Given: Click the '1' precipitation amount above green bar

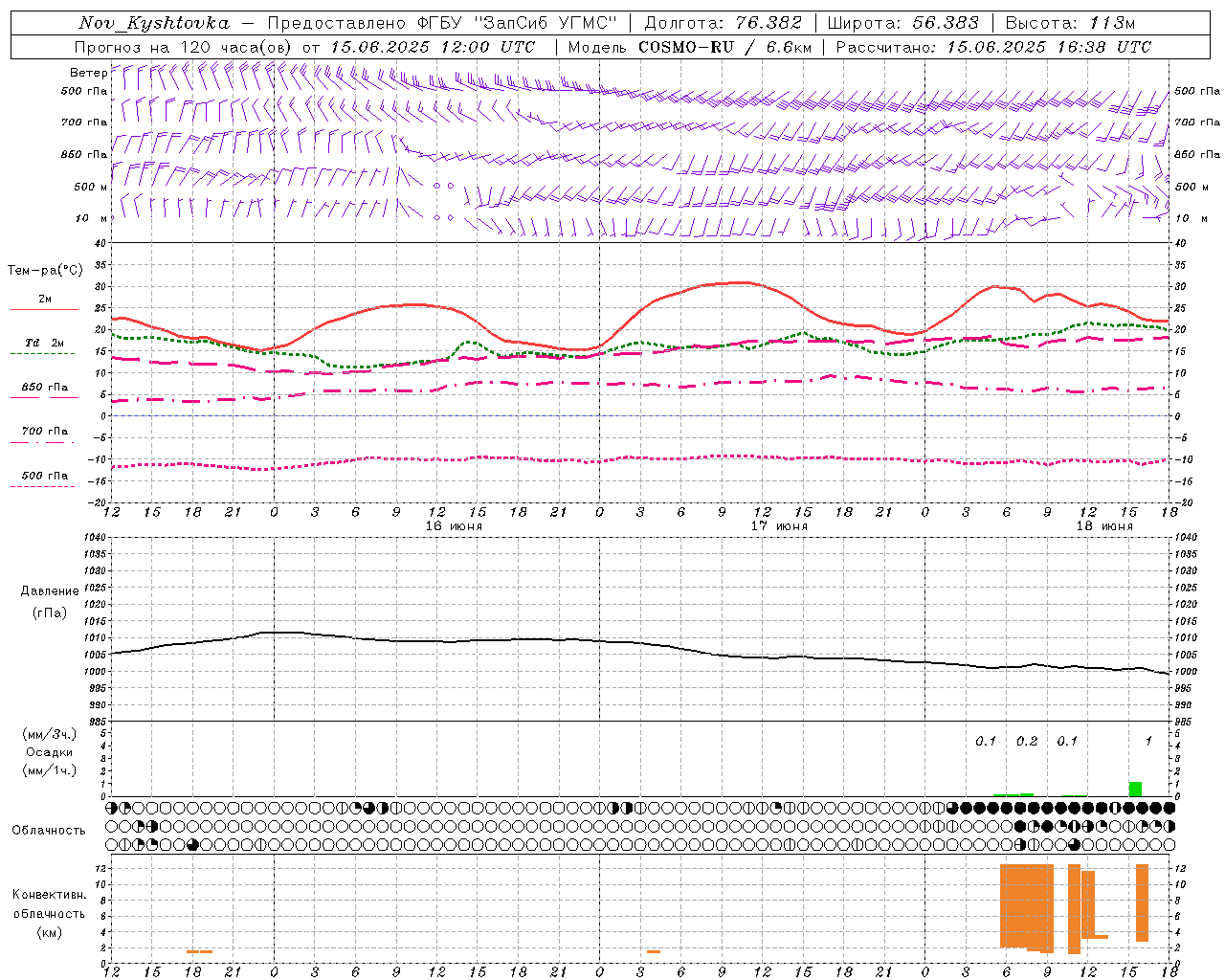Looking at the screenshot, I should pyautogui.click(x=1148, y=742).
